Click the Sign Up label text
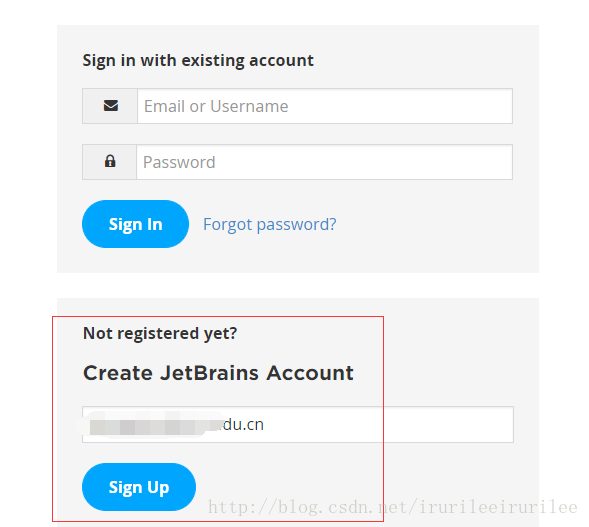The height and width of the screenshot is (527, 589). pos(139,488)
